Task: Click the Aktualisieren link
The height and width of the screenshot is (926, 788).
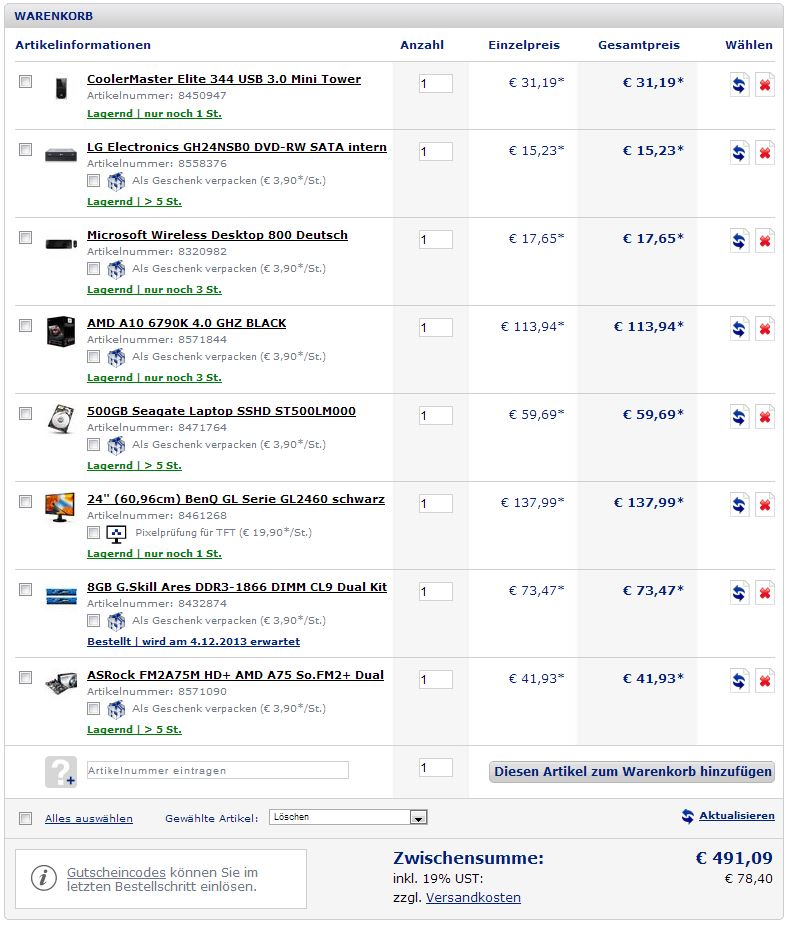Action: coord(737,816)
